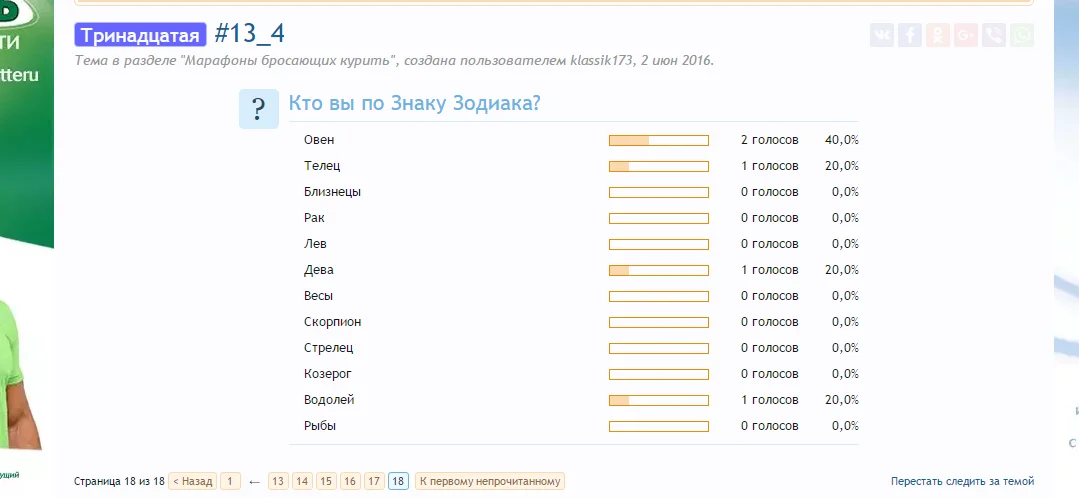
Task: Click the '1 голосов' count for Телец
Action: point(769,166)
